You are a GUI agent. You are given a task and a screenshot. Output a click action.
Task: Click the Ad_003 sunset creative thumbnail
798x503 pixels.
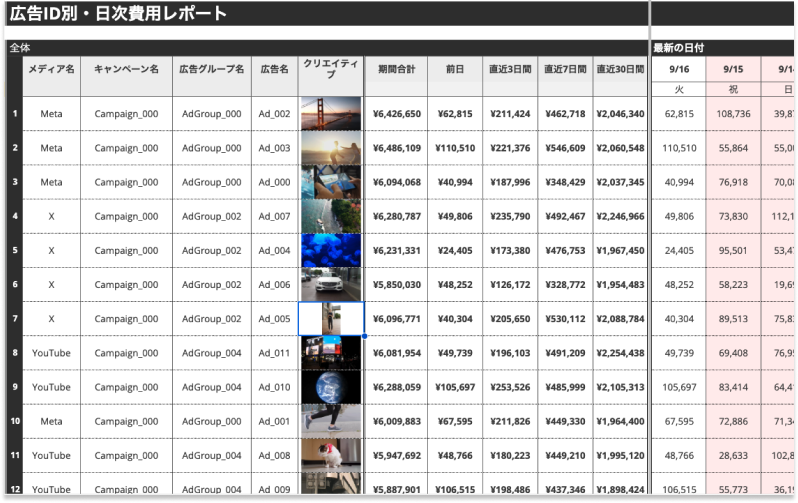[331, 148]
